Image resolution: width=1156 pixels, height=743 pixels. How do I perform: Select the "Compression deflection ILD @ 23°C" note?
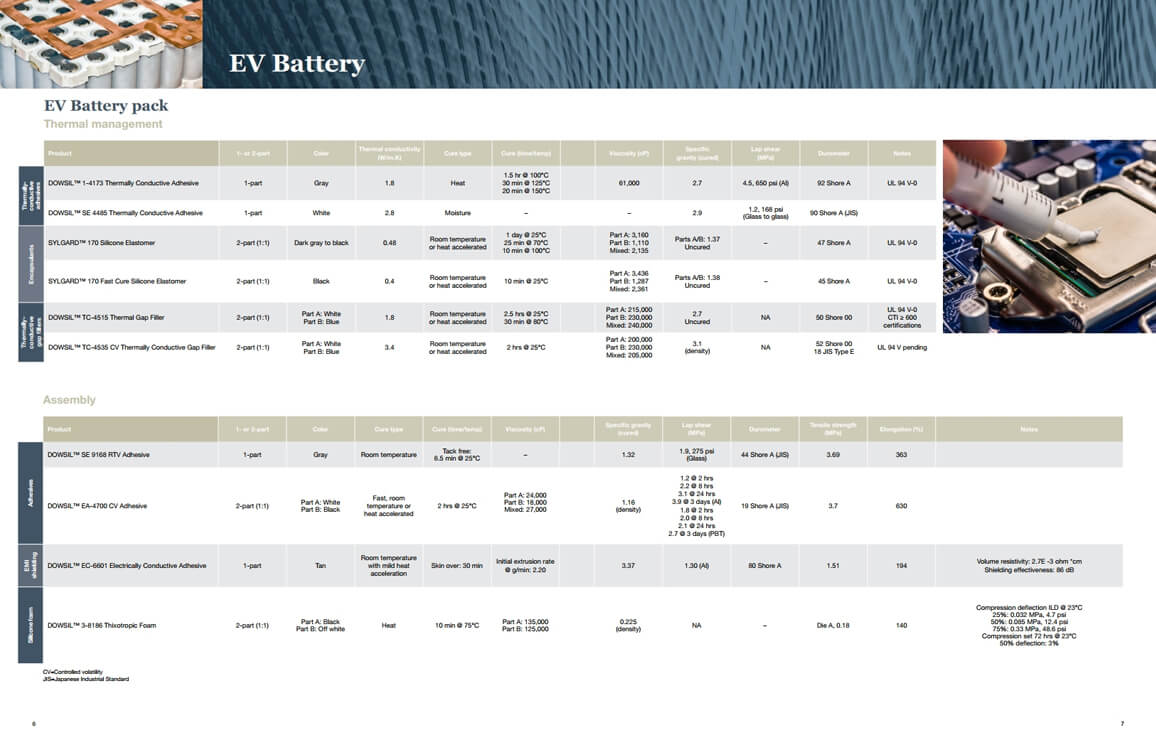tap(1029, 607)
